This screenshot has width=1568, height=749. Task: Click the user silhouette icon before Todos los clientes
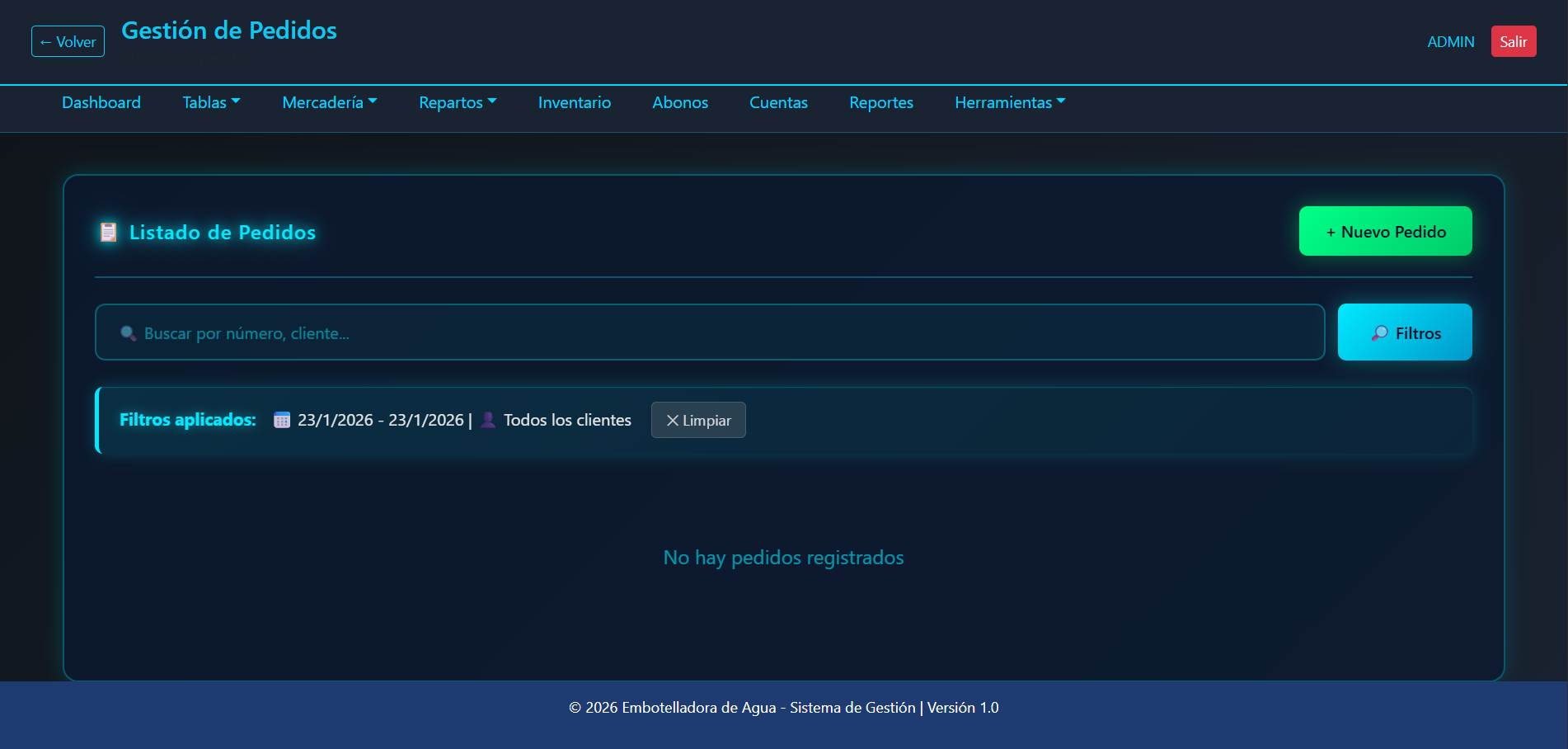pos(488,420)
